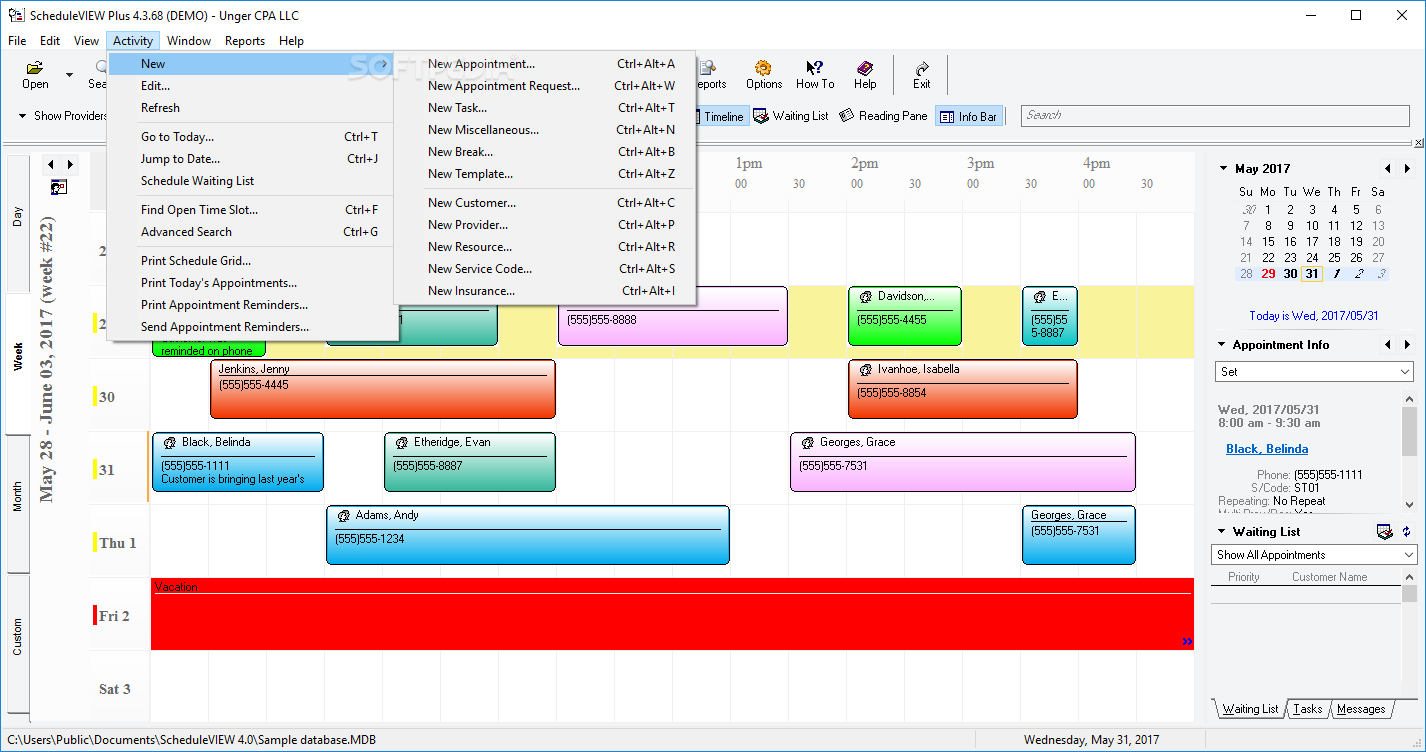Open Black, Belinda link in Appointment Info
The width and height of the screenshot is (1426, 752).
(1267, 449)
